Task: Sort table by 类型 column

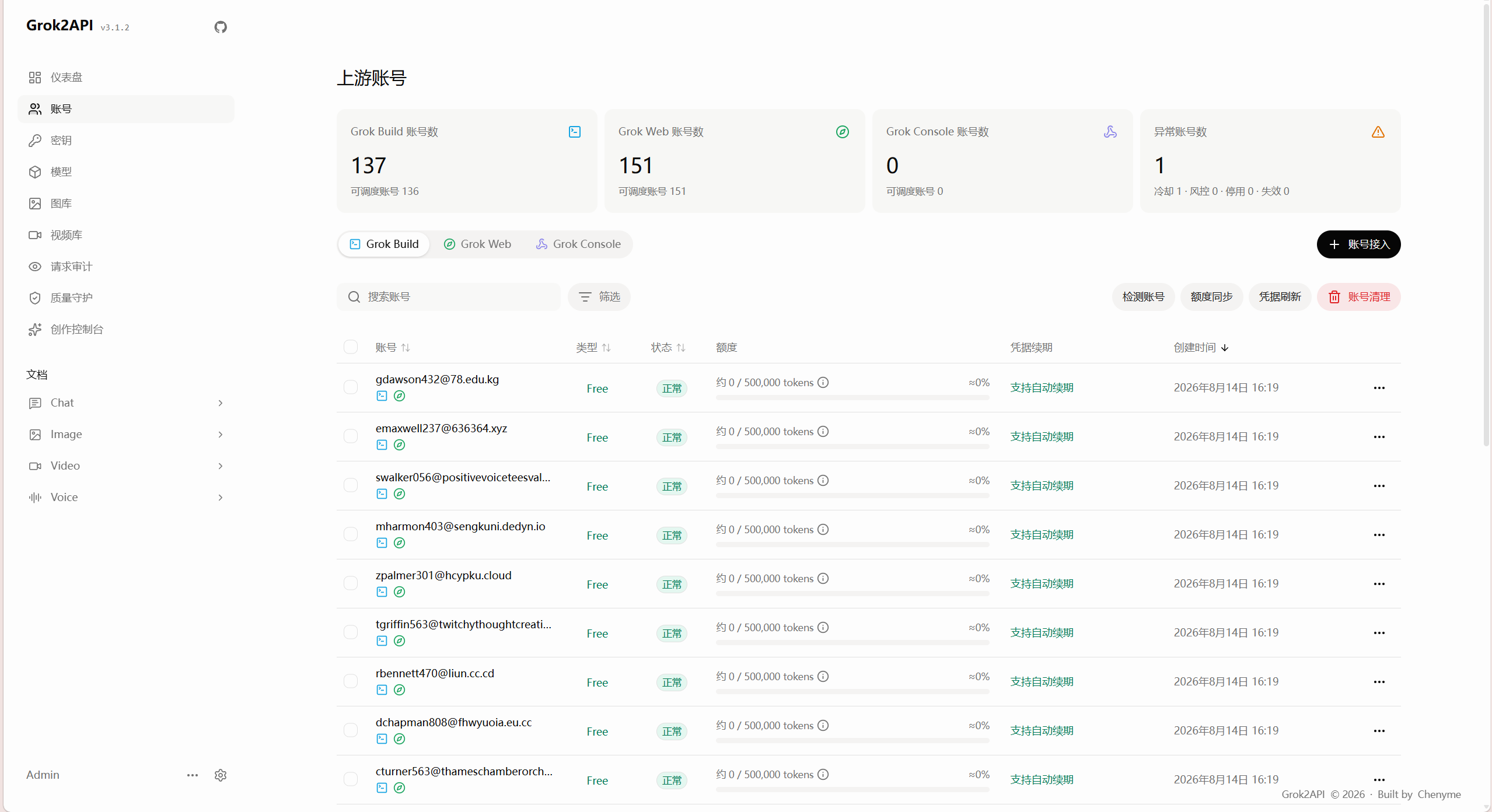Action: pyautogui.click(x=593, y=348)
